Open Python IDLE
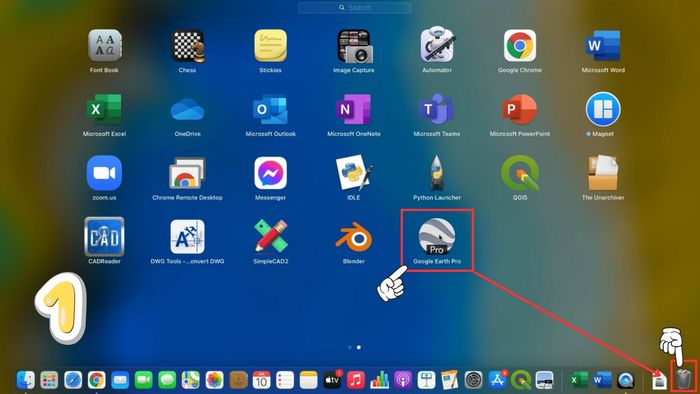 (x=354, y=173)
